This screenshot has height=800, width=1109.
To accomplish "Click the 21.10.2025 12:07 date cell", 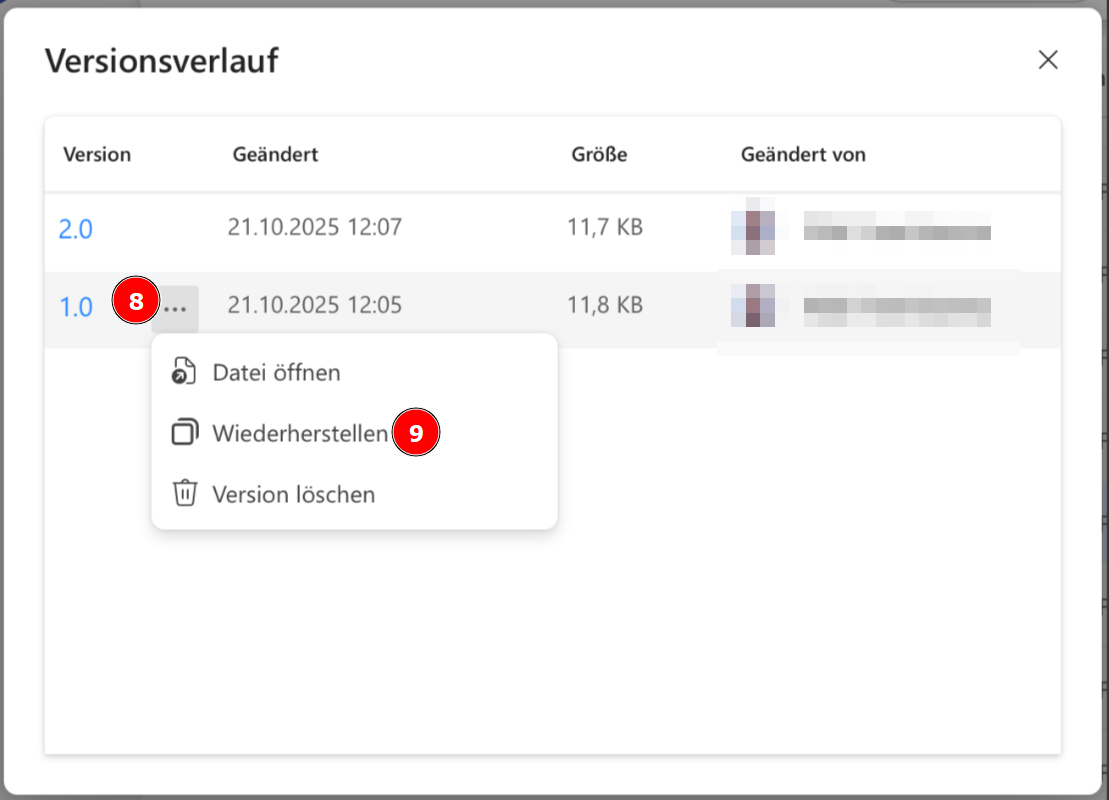I will pyautogui.click(x=314, y=227).
